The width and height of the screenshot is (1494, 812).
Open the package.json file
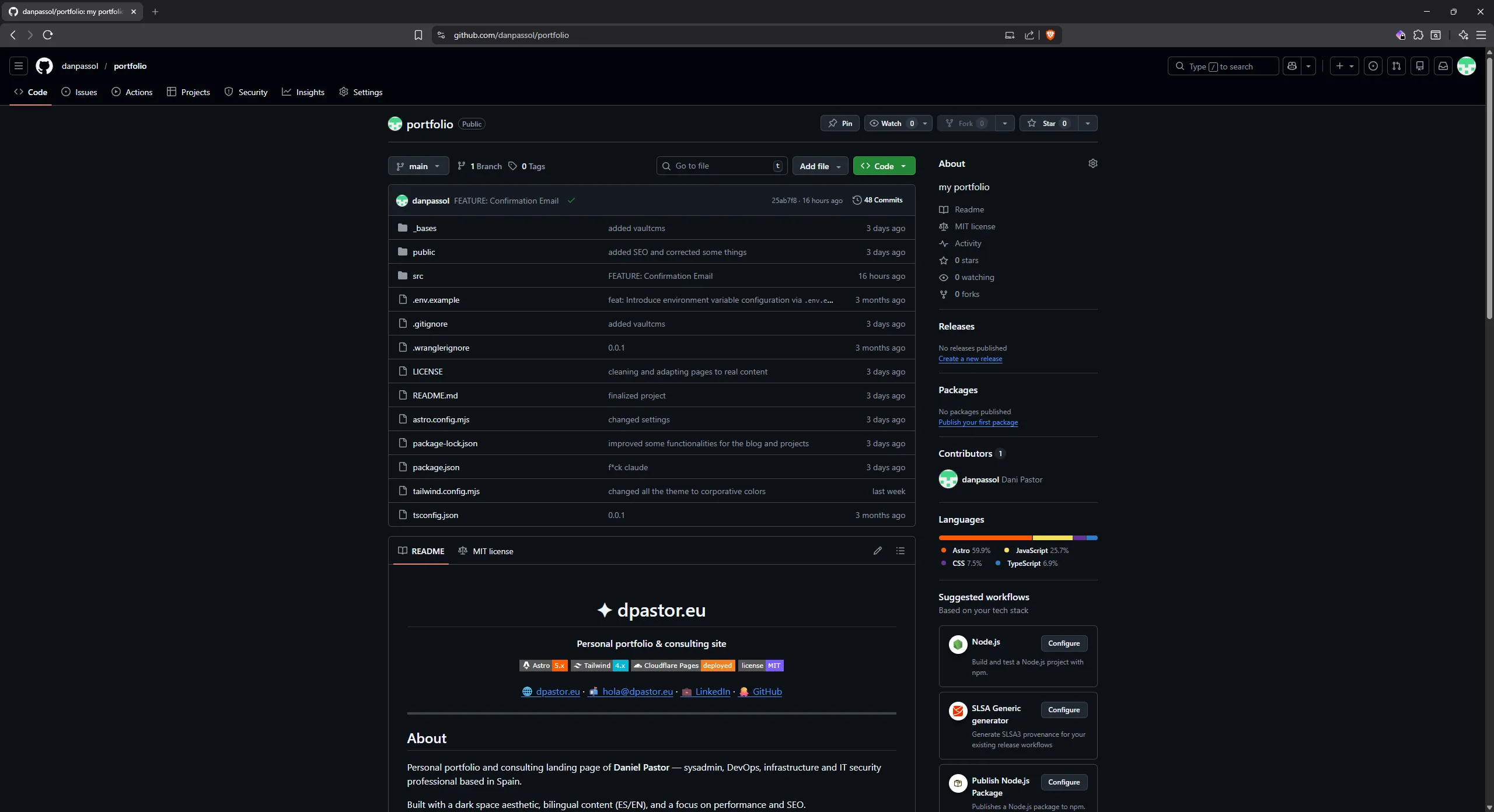tap(436, 467)
